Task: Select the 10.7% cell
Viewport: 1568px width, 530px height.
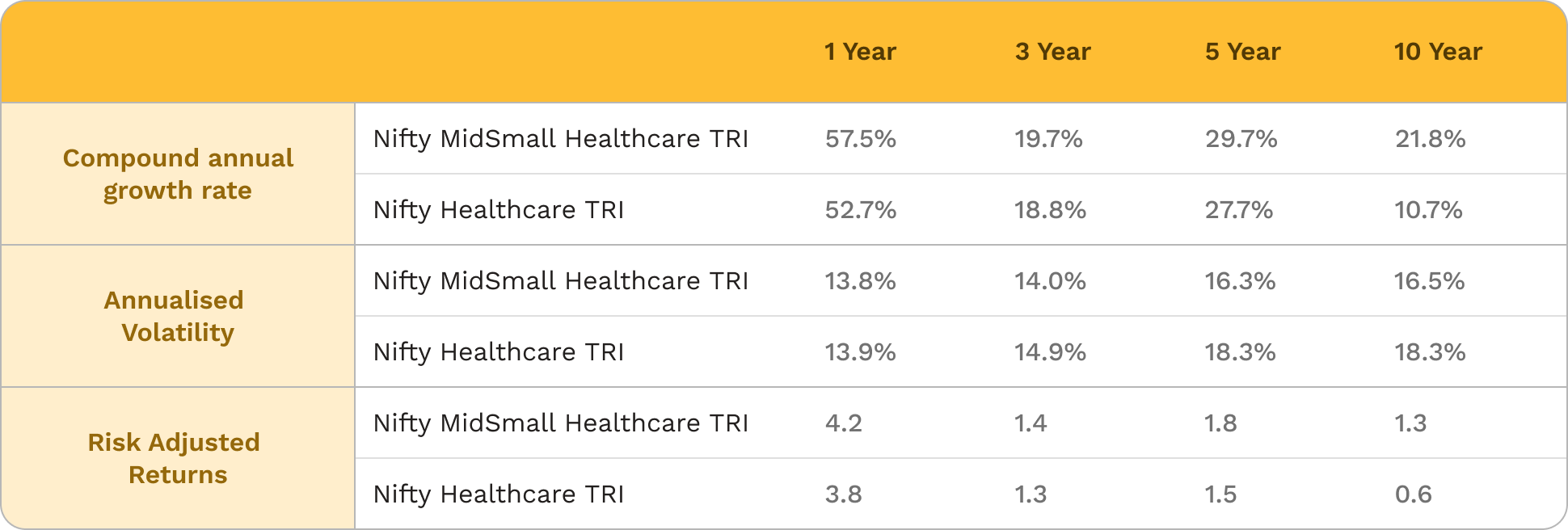Action: pos(1428,210)
